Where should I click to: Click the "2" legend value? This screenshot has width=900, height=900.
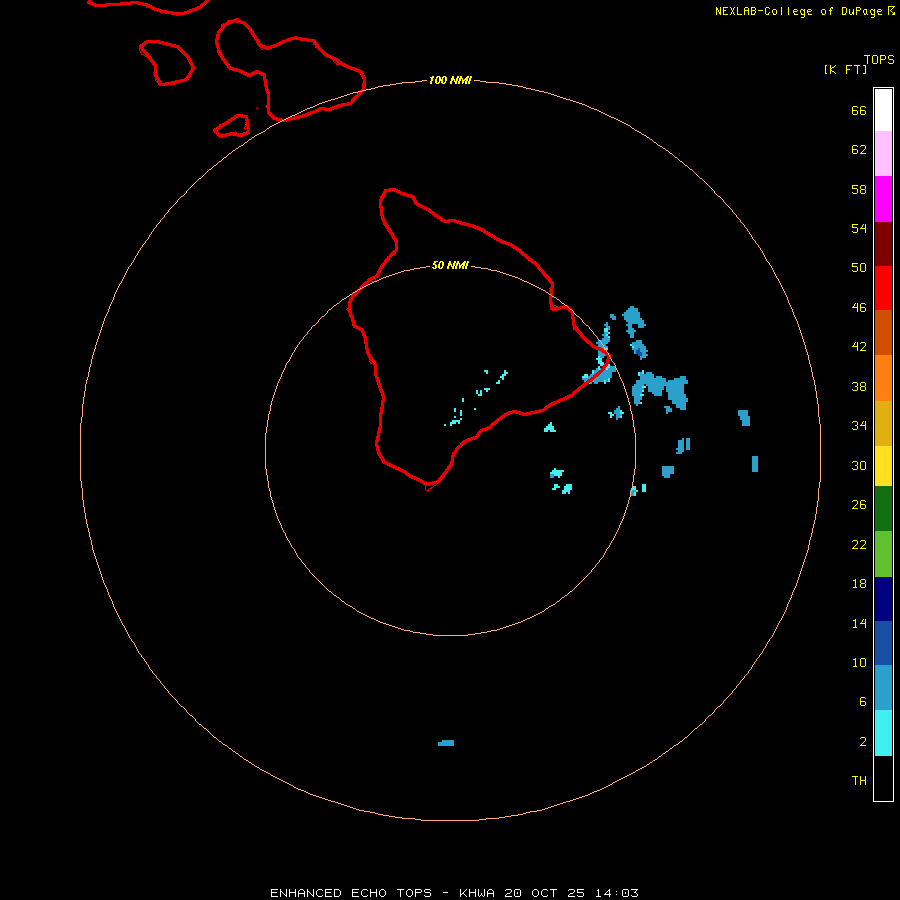pyautogui.click(x=862, y=742)
